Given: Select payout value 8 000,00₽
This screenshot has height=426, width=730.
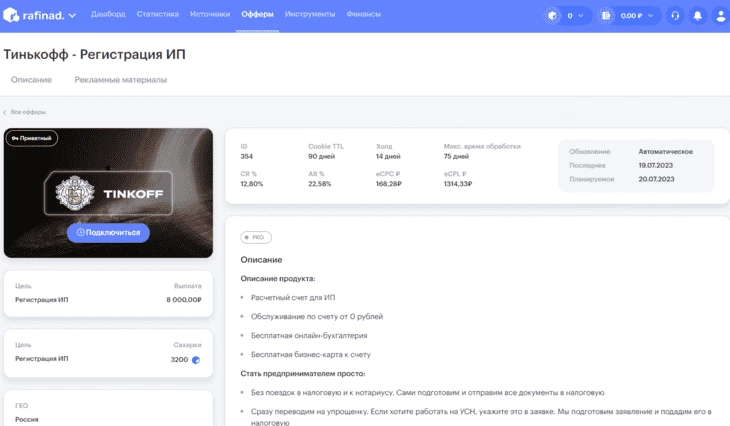Looking at the screenshot, I should tap(184, 300).
